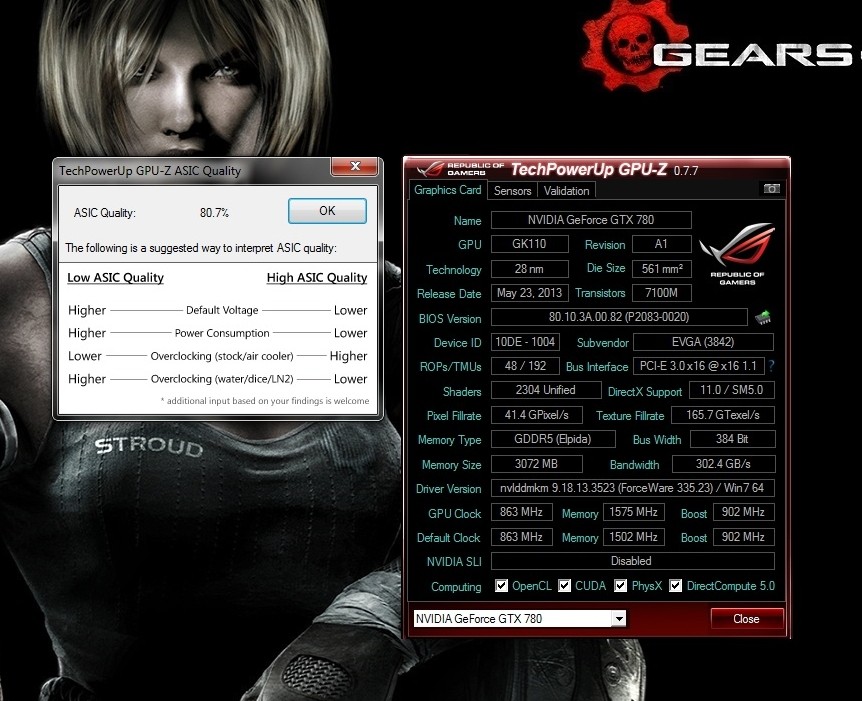
Task: Click the BIOS save chip icon
Action: (762, 317)
